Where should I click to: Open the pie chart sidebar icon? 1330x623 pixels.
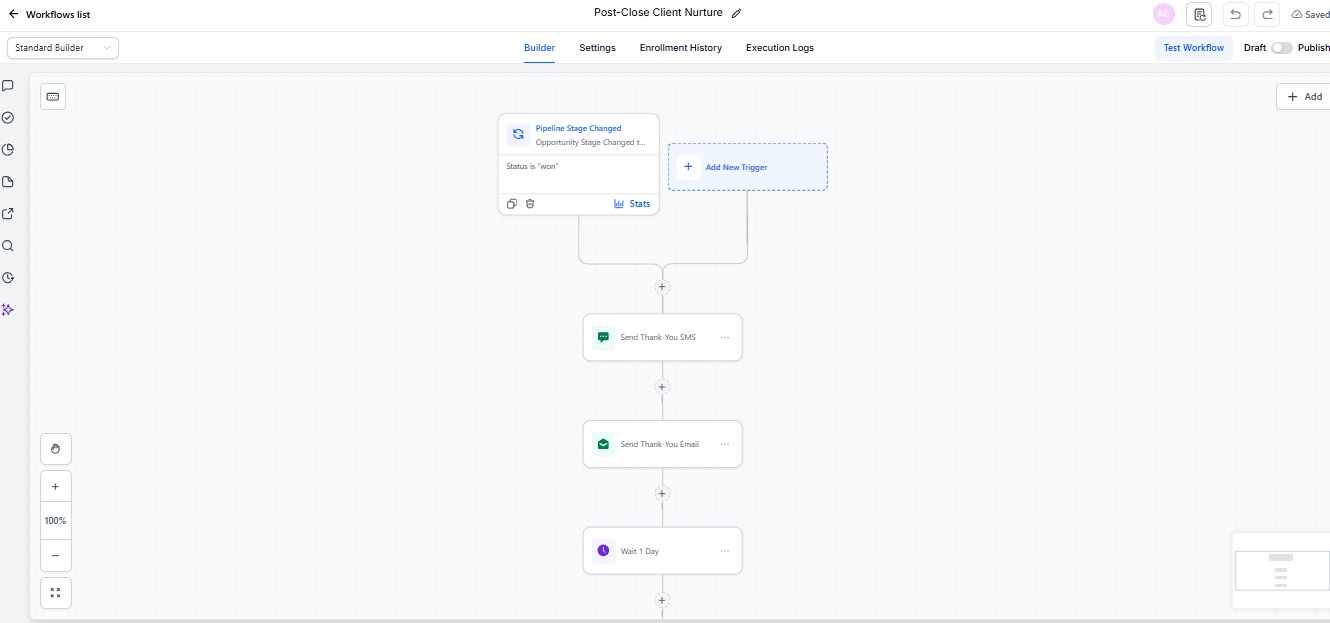point(8,150)
